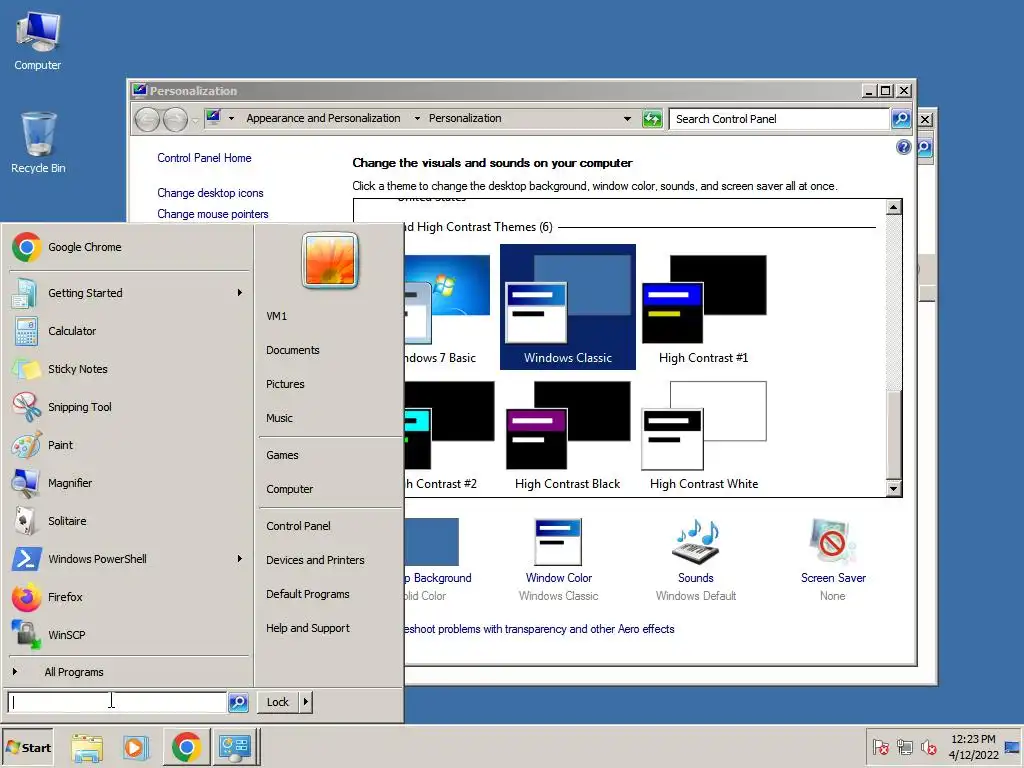The width and height of the screenshot is (1024, 768).
Task: Open Firefox from Start menu
Action: (x=129, y=597)
